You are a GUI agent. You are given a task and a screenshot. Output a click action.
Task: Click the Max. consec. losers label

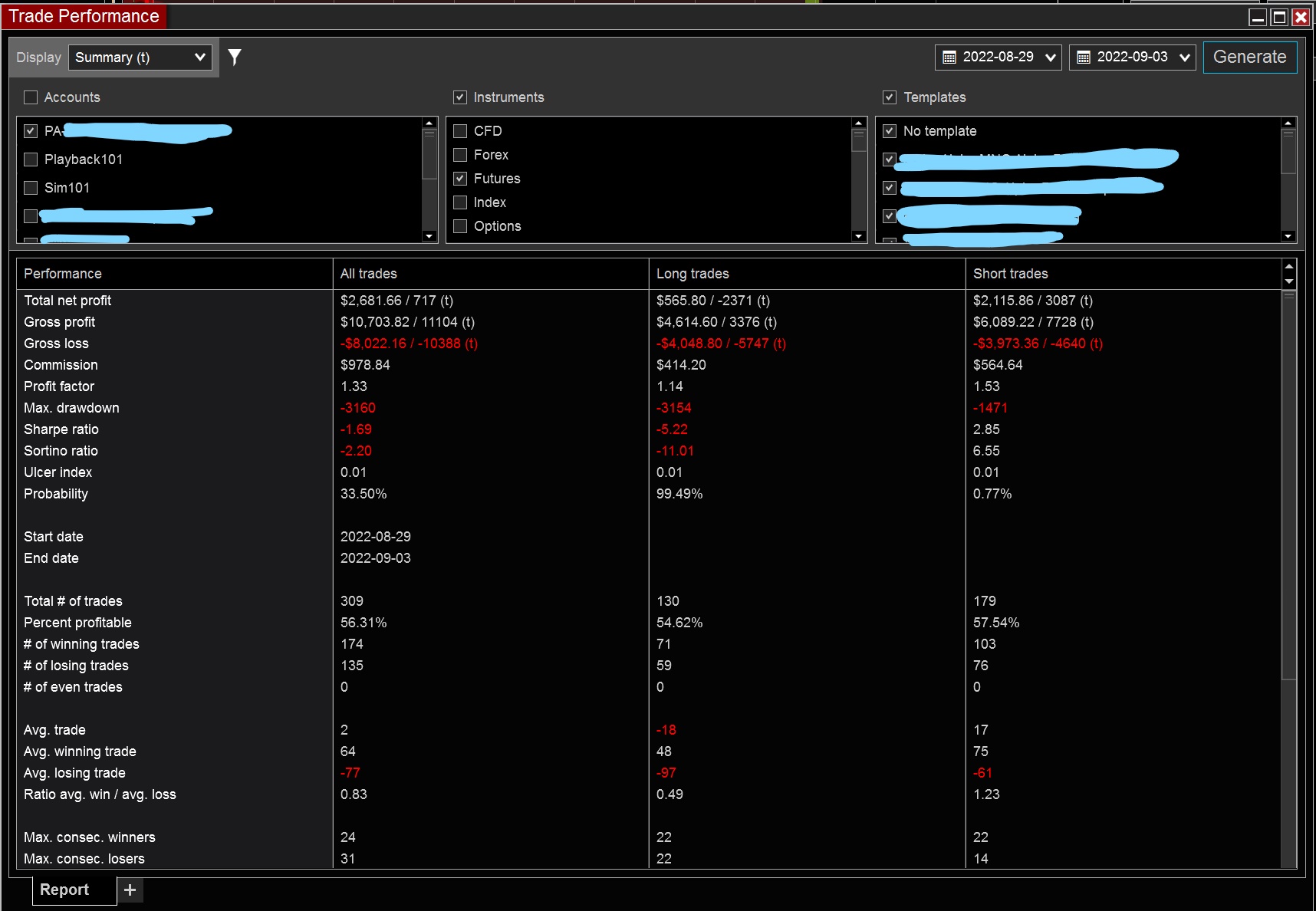[x=84, y=859]
